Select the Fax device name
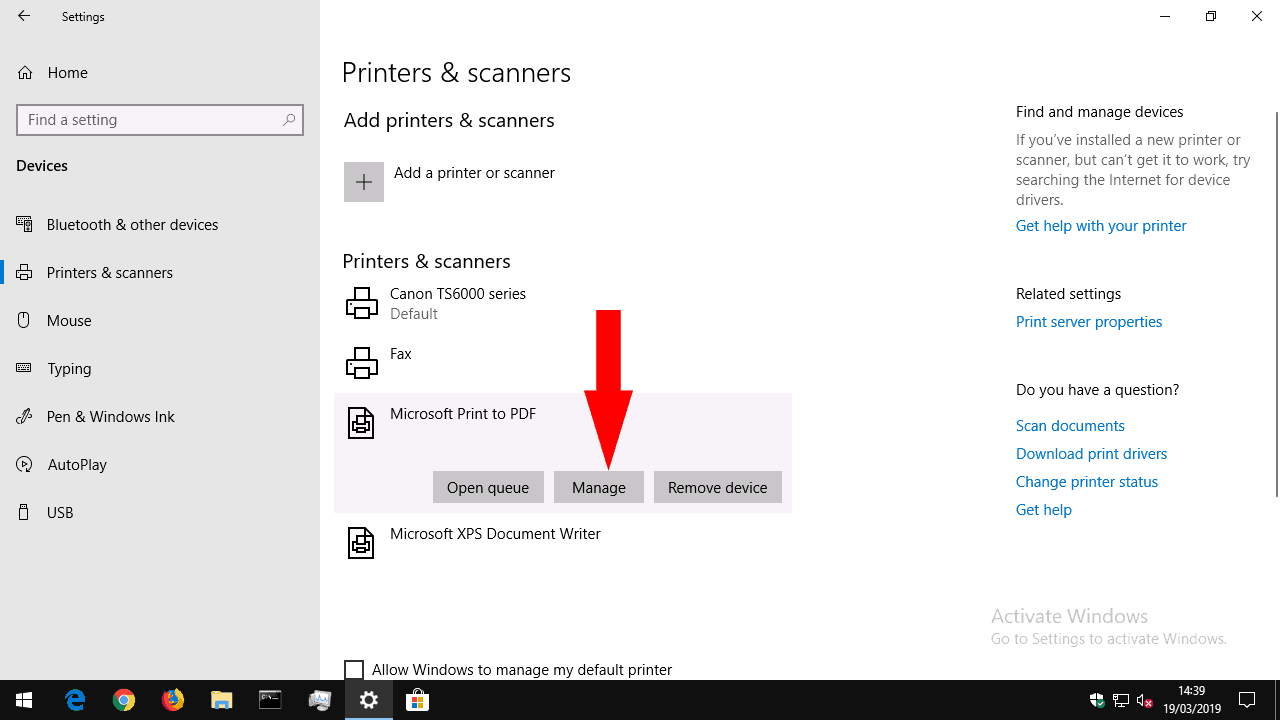 pos(401,354)
